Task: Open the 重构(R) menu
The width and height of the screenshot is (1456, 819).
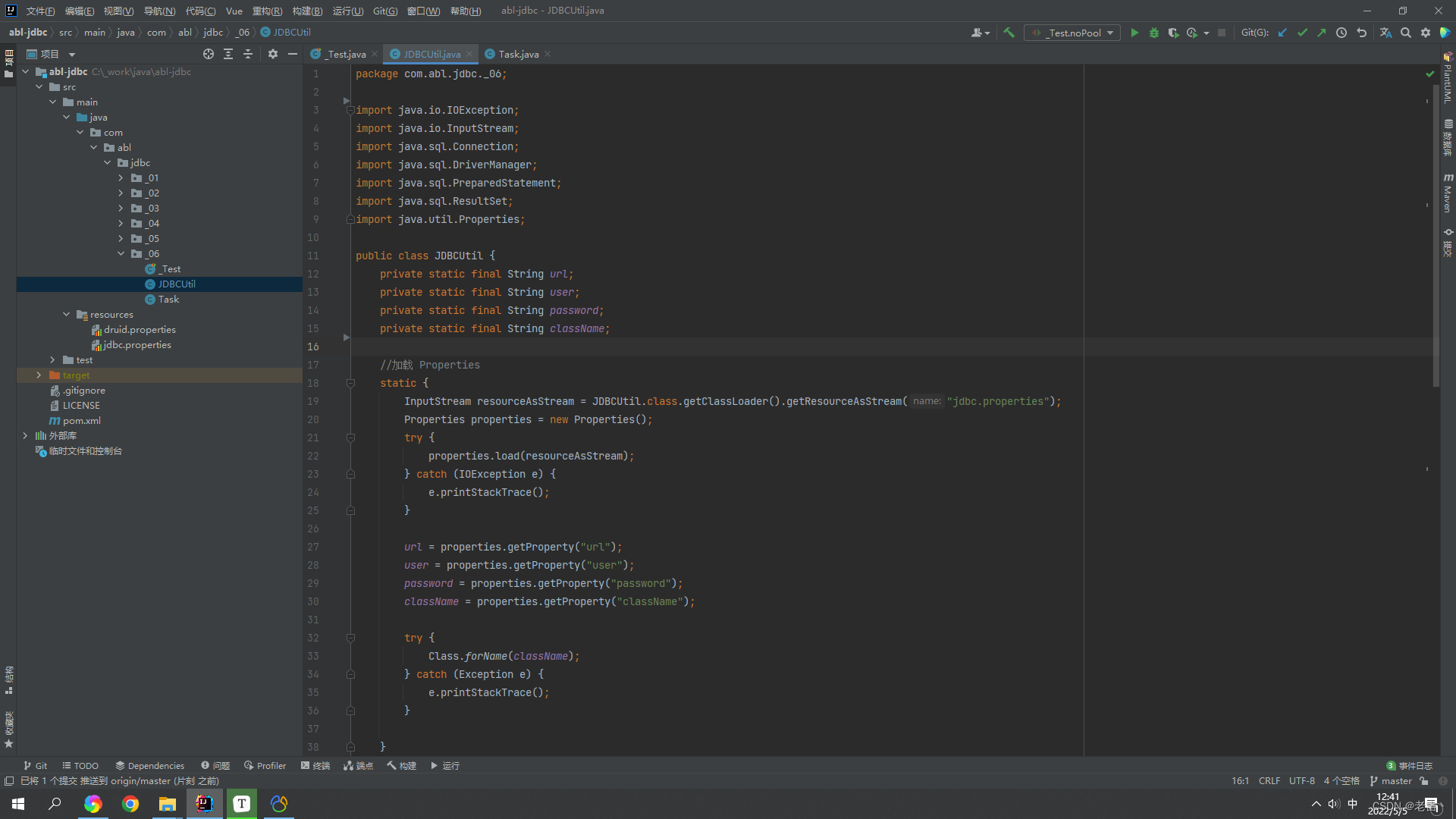Action: tap(267, 11)
